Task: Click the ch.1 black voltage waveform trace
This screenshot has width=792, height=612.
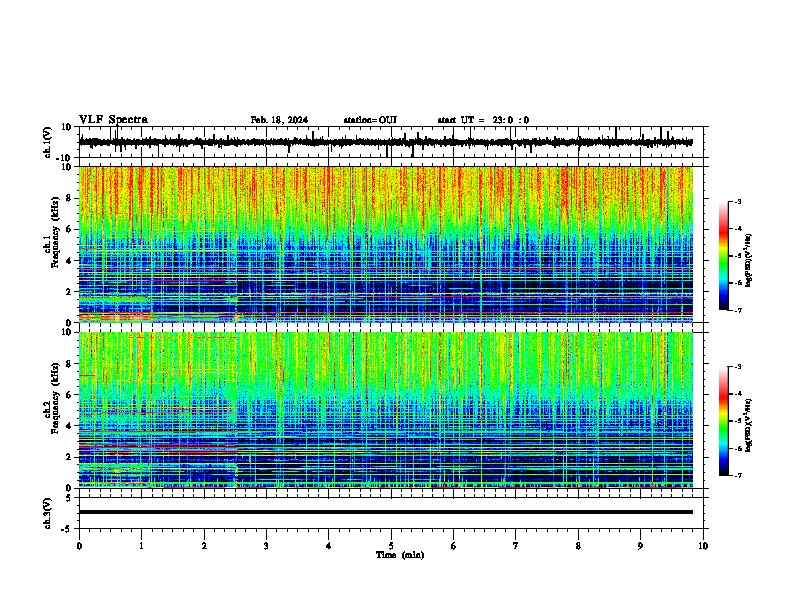Action: tap(385, 142)
